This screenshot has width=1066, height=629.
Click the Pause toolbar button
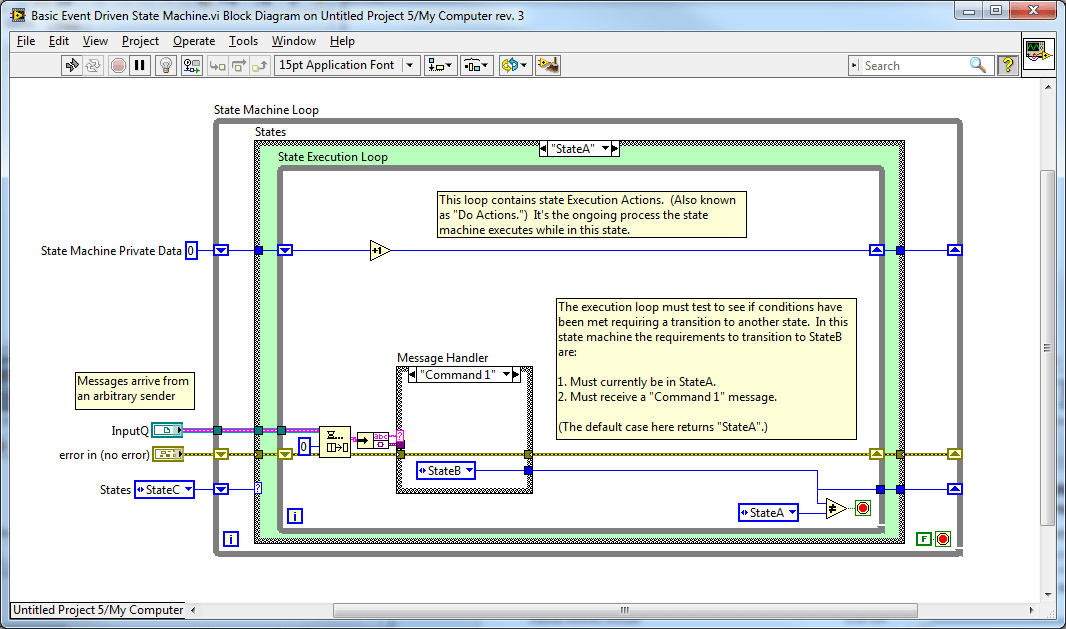pos(140,65)
